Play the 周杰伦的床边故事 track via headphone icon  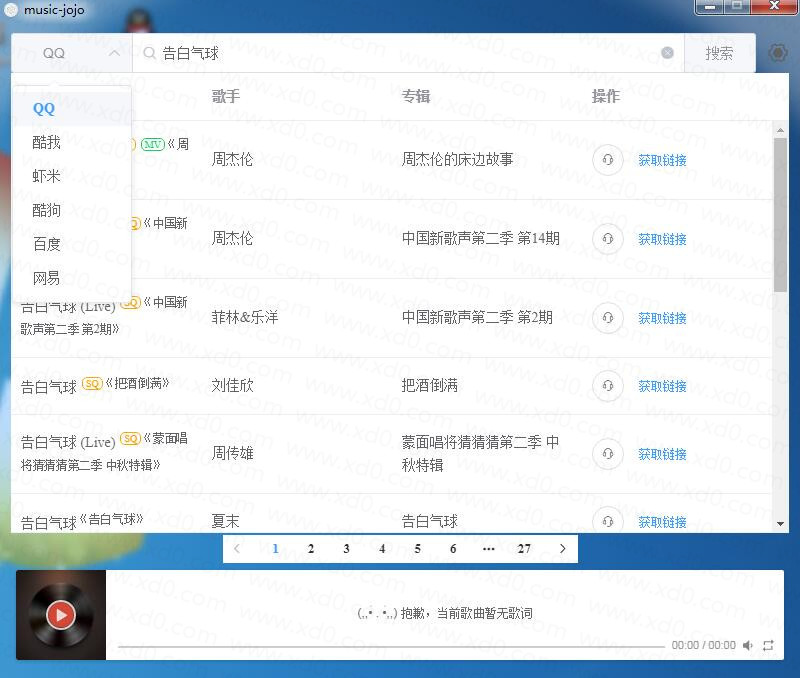608,160
